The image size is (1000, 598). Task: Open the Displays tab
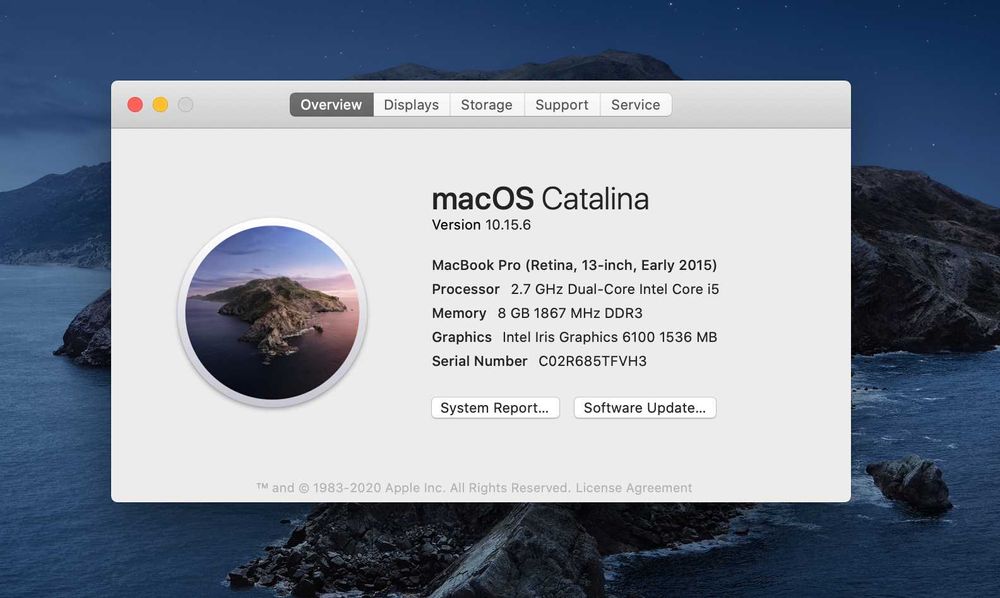point(411,105)
